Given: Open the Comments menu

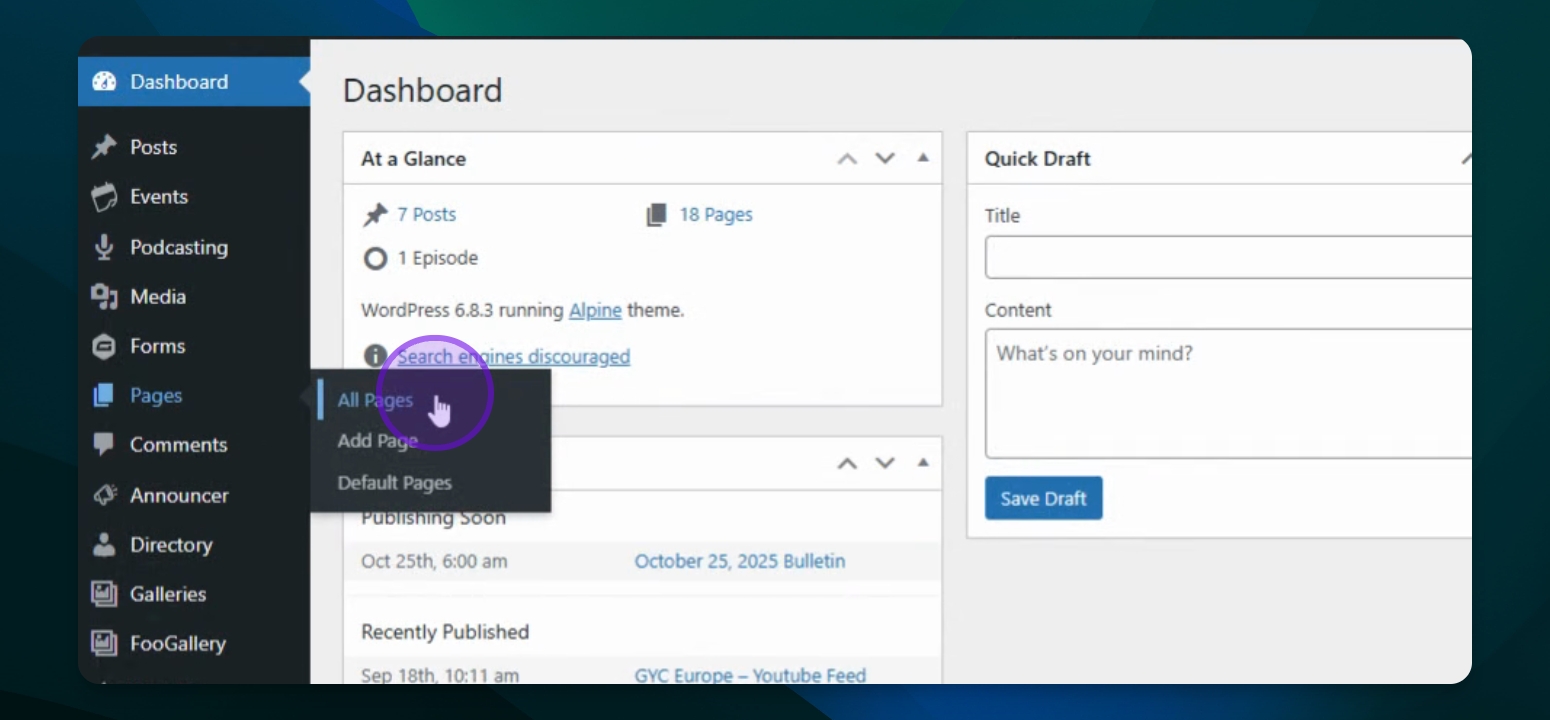Looking at the screenshot, I should point(194,445).
